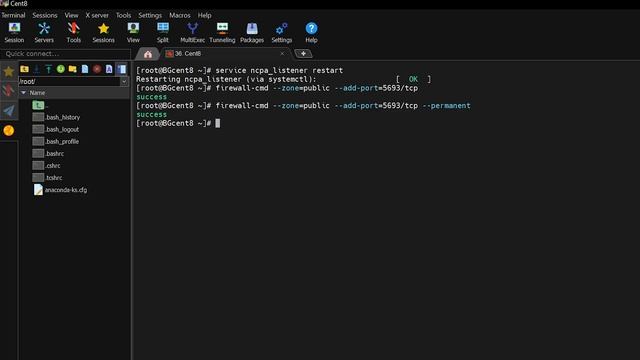
Task: Click the upload arrow in SFTP toolbar
Action: [49, 69]
